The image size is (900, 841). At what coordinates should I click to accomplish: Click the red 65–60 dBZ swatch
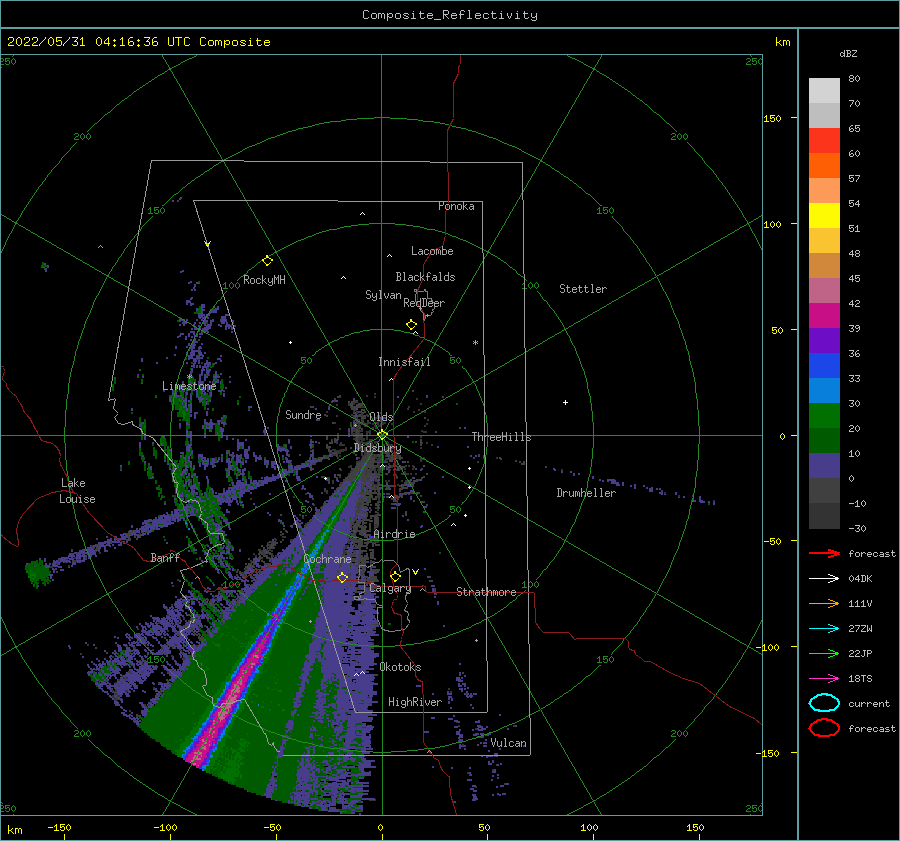pyautogui.click(x=824, y=141)
